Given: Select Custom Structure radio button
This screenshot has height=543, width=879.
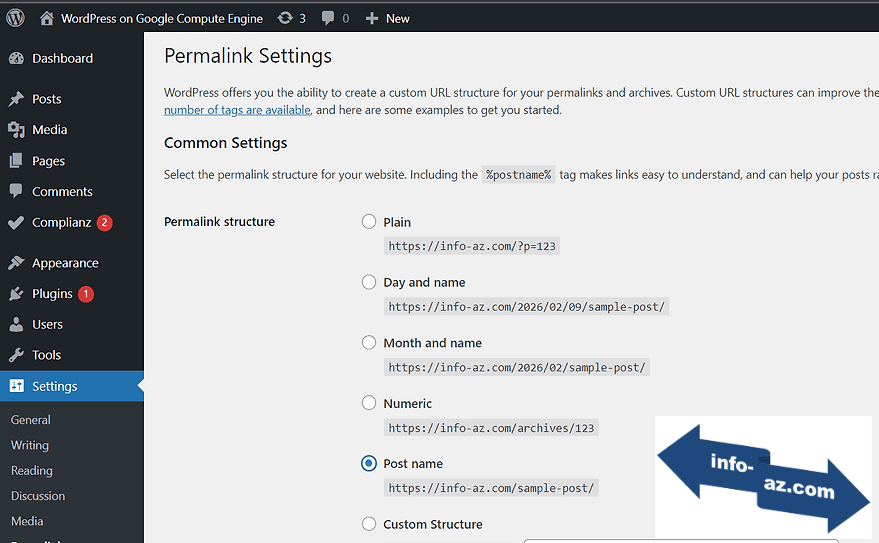Looking at the screenshot, I should [x=369, y=524].
